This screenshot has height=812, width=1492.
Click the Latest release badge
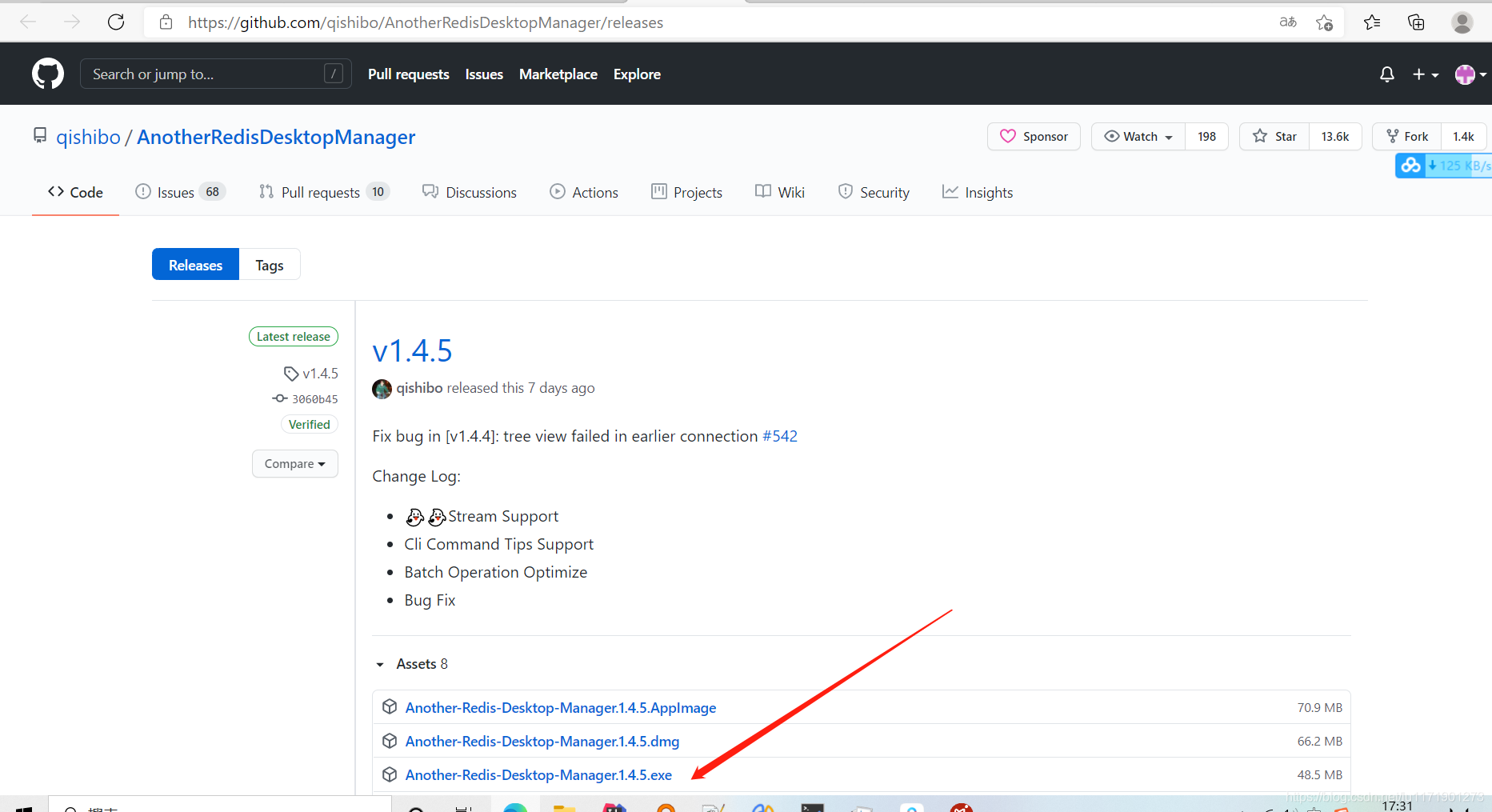pos(294,337)
